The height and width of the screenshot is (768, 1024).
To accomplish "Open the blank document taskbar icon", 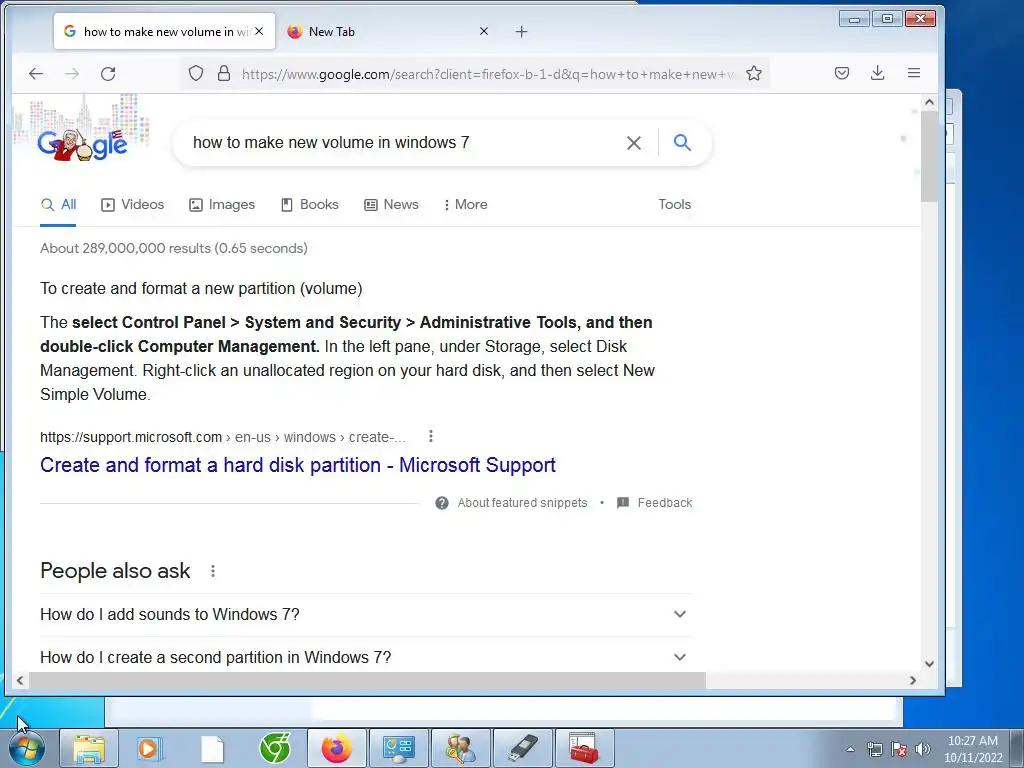I will point(212,748).
